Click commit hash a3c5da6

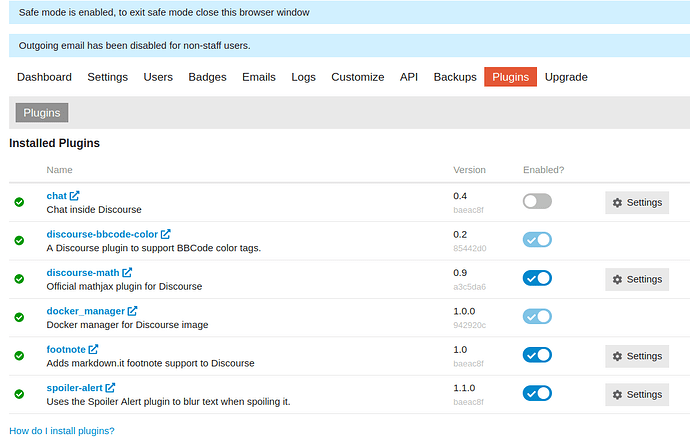[470, 287]
